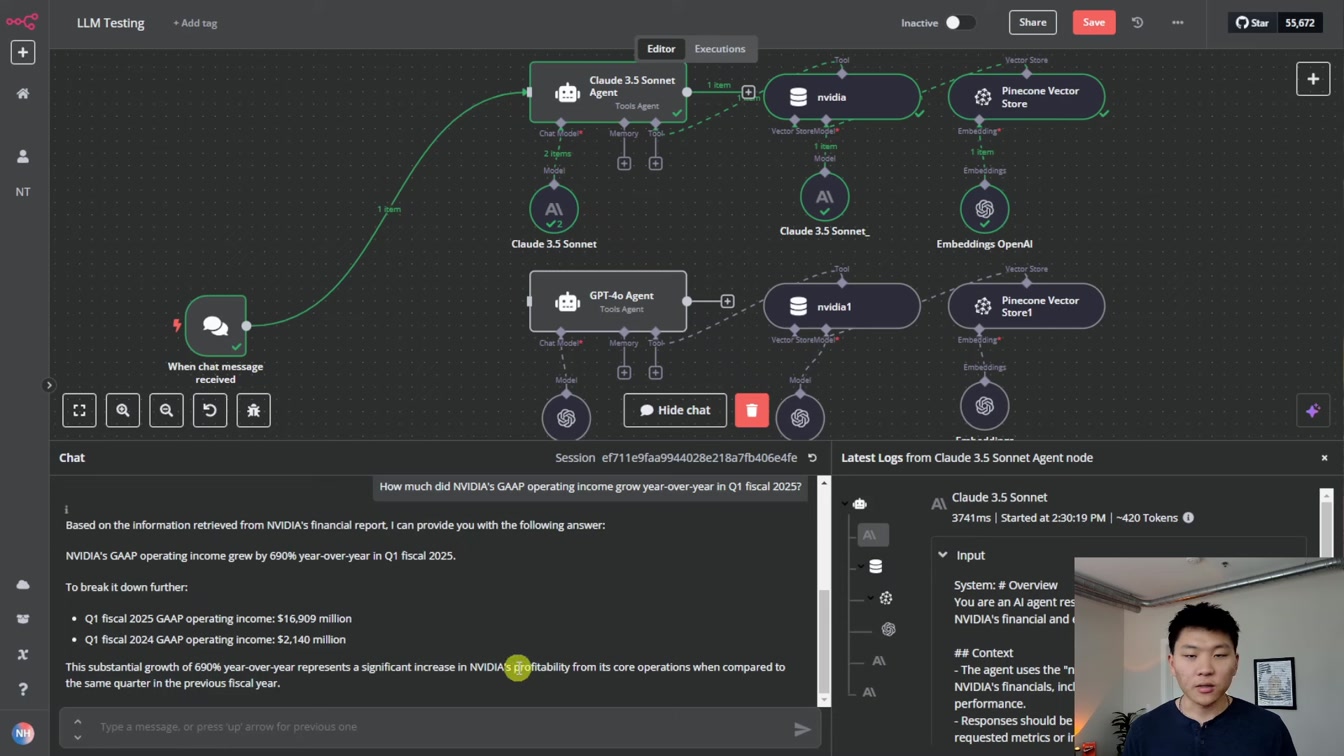Add Tool to Claude 3.5 Sonnet Agent

click(655, 163)
